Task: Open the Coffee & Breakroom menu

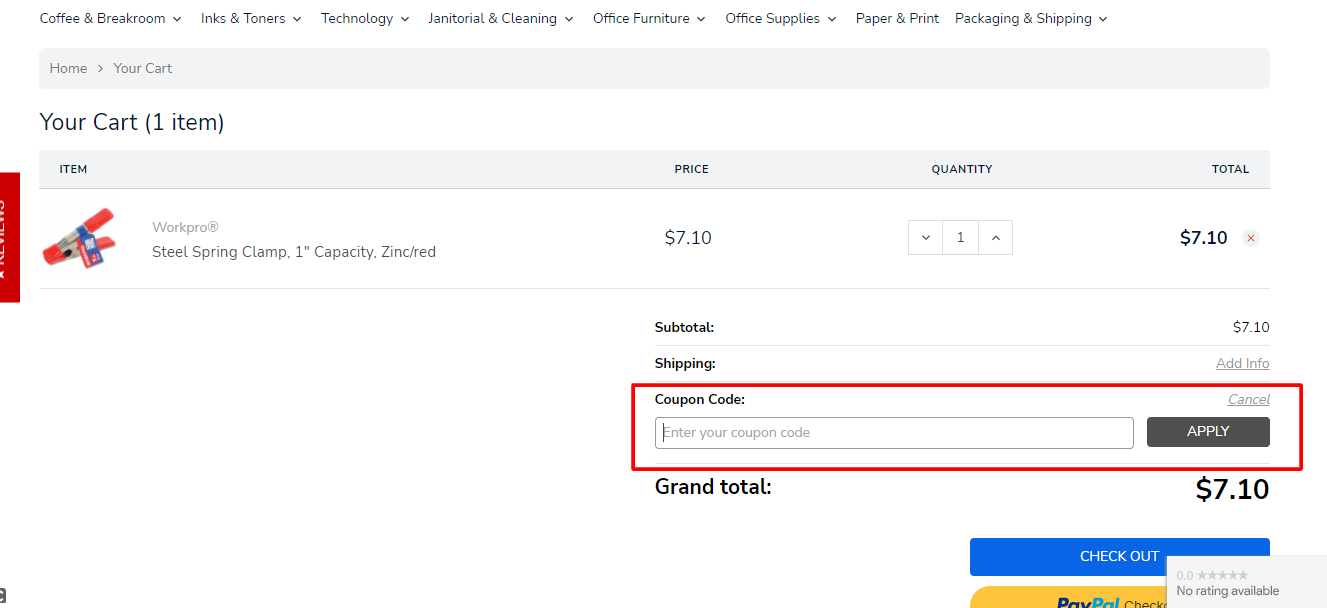Action: [x=110, y=18]
